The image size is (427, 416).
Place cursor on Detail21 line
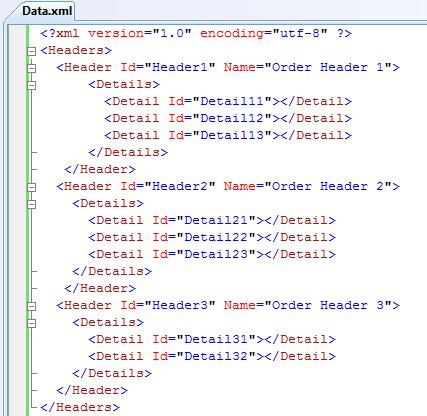click(x=212, y=220)
